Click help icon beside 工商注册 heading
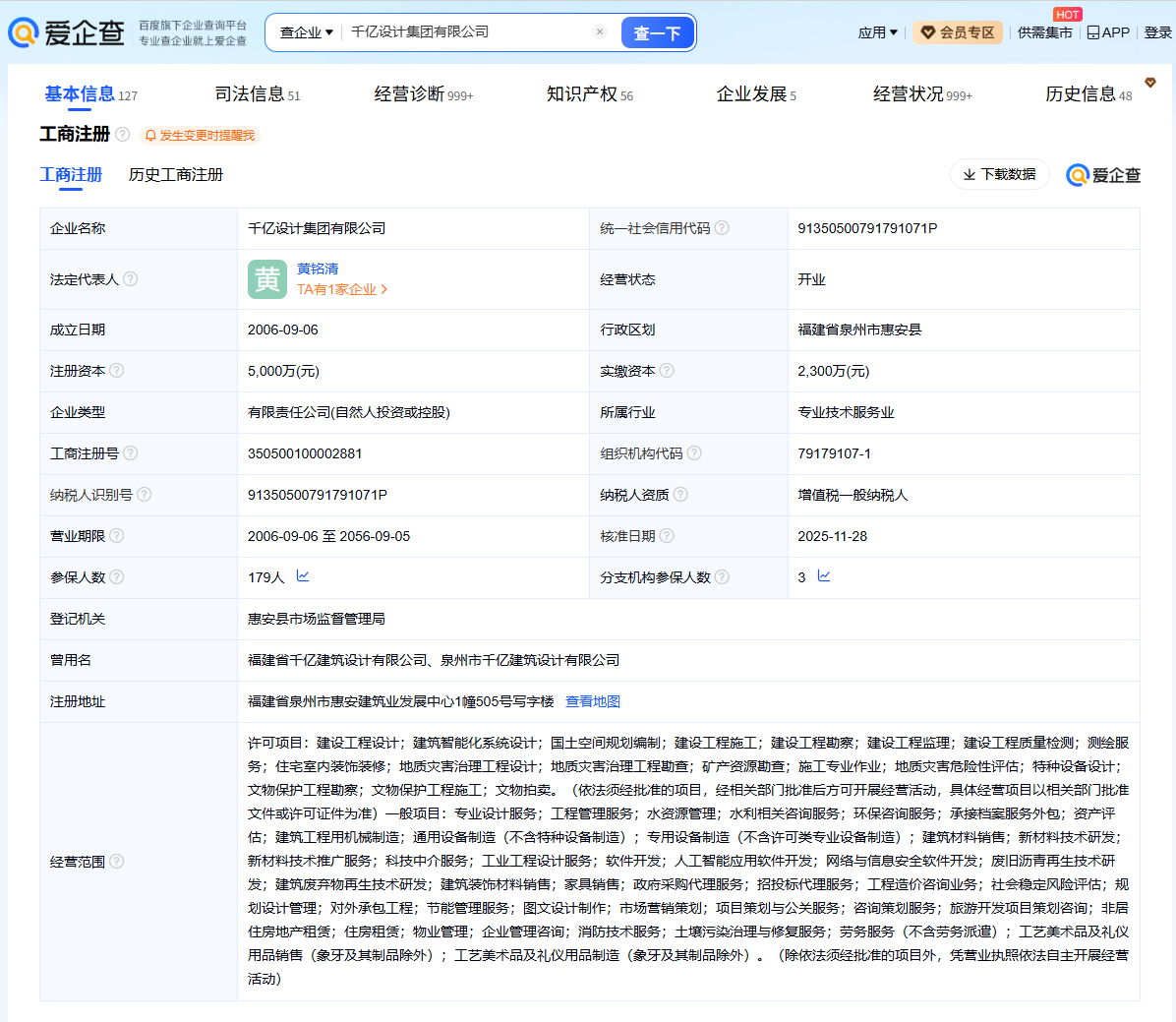The height and width of the screenshot is (1022, 1176). (123, 135)
